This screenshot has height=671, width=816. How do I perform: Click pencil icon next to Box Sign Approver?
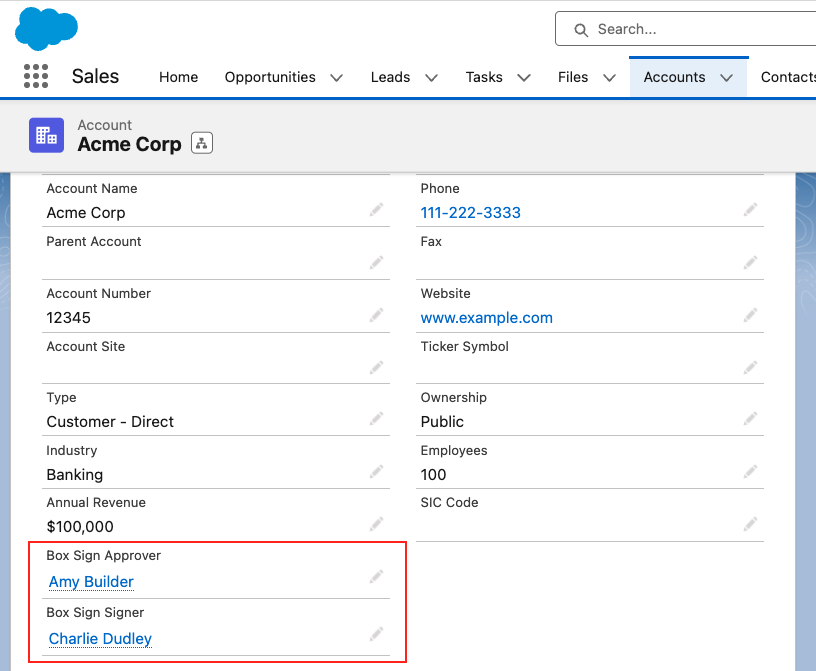376,577
